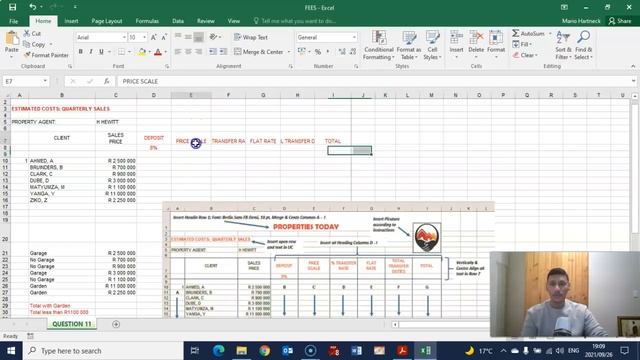Align text to the left
This screenshot has height=360, width=640.
[x=178, y=52]
